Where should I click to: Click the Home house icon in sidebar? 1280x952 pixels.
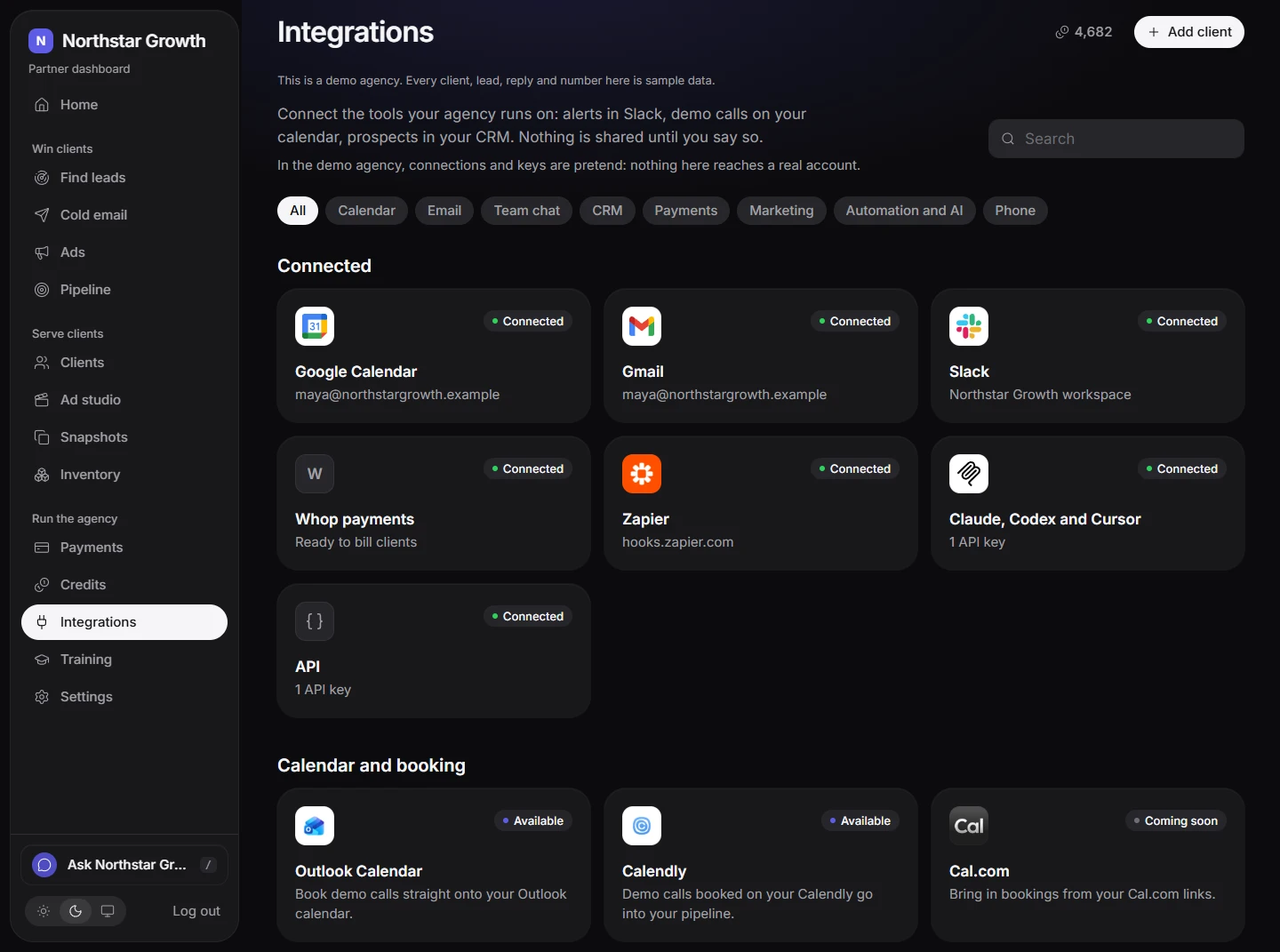[x=42, y=105]
